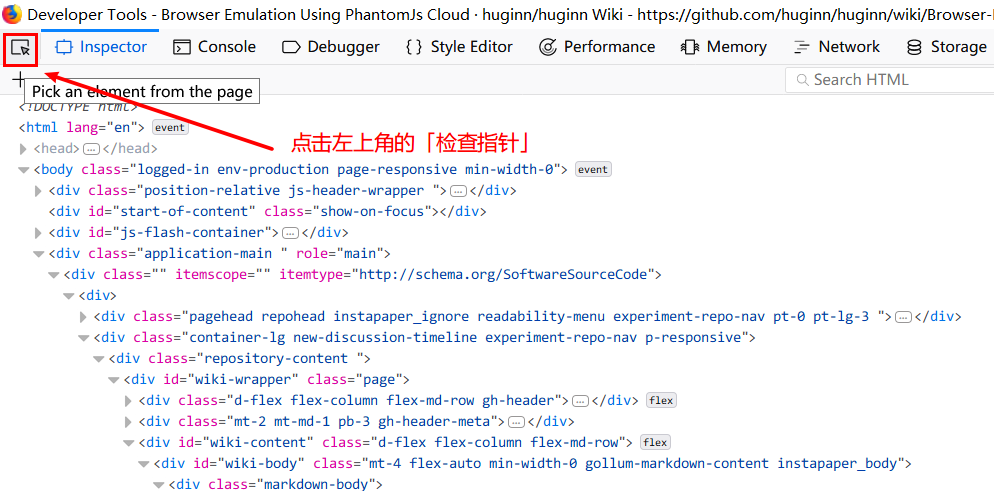Image resolution: width=994 pixels, height=491 pixels.
Task: Collapse the repository-content div
Action: coord(99,359)
